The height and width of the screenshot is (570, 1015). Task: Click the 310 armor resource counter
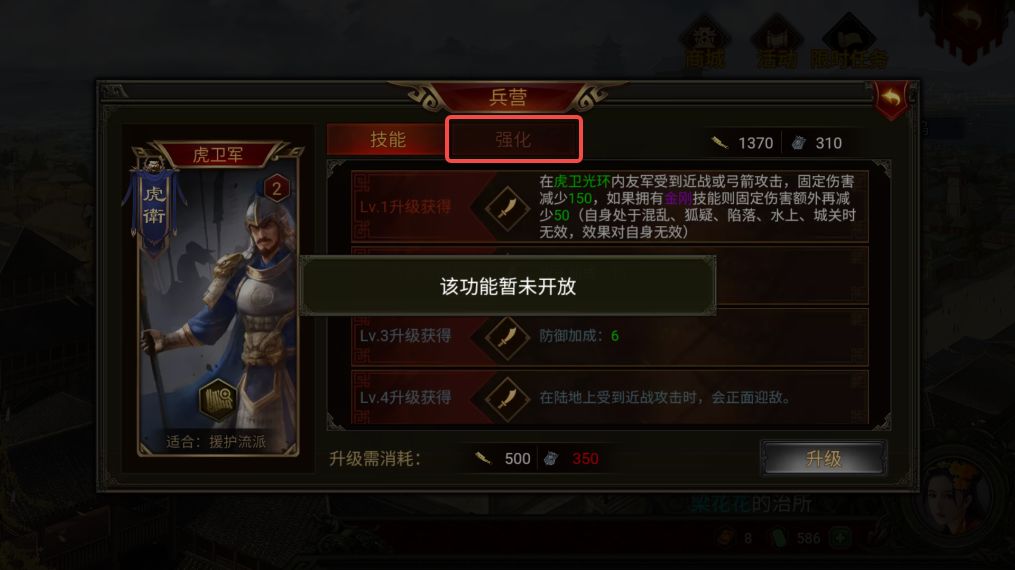pyautogui.click(x=818, y=143)
